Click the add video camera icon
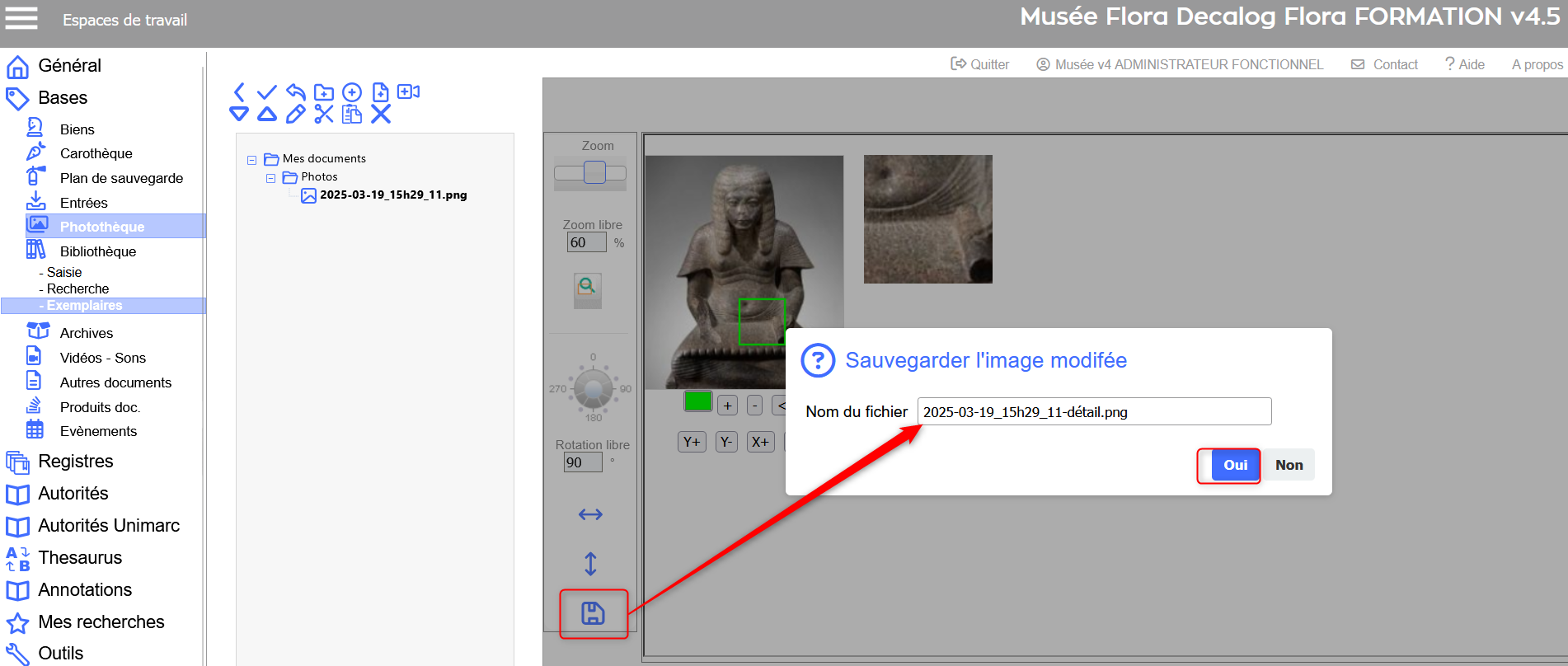 click(409, 91)
